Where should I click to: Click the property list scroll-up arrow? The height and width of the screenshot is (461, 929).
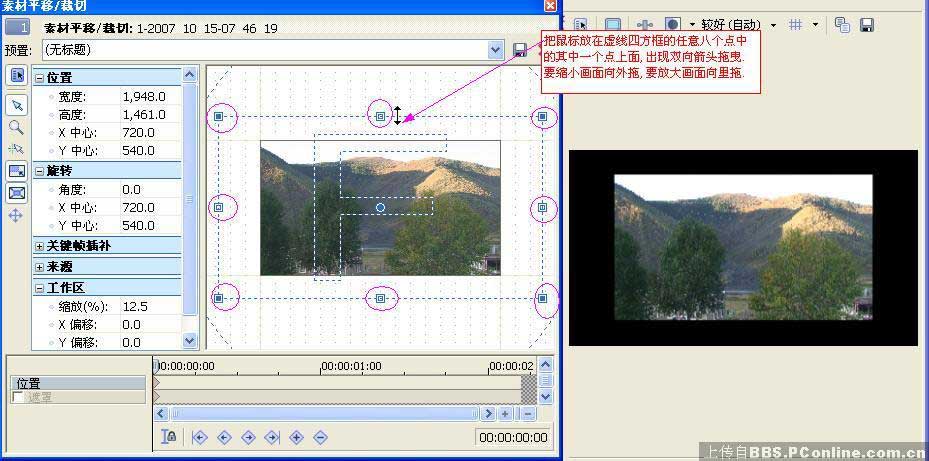tap(190, 75)
